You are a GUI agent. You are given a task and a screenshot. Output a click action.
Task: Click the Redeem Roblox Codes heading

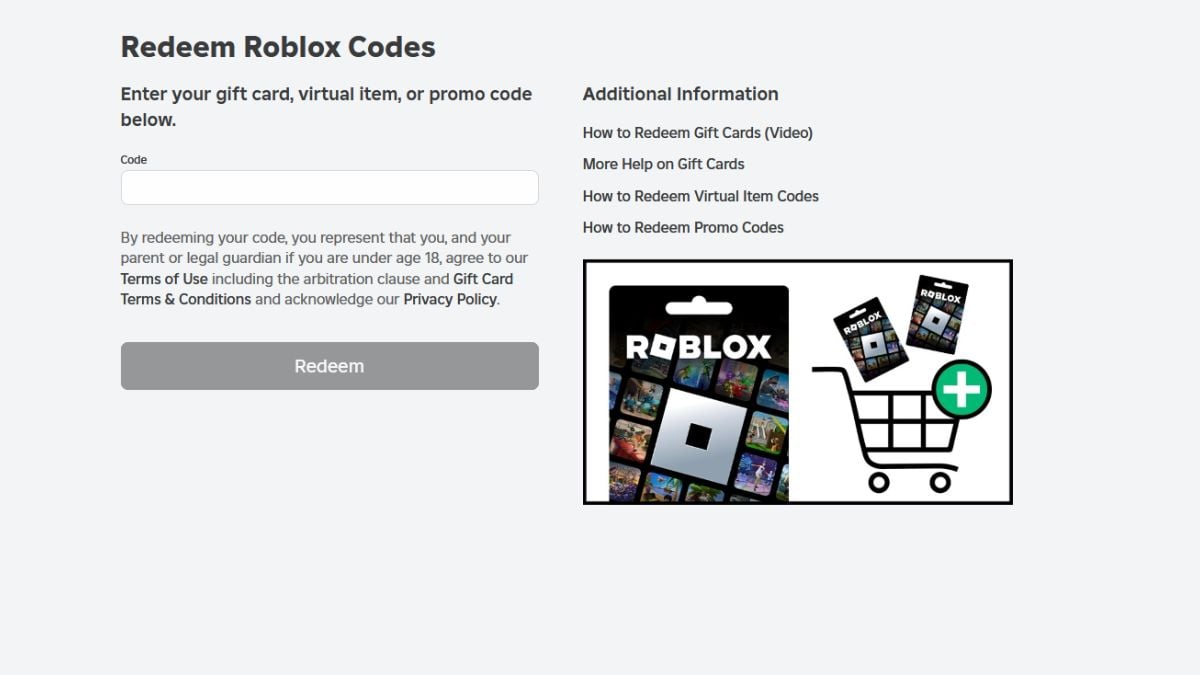click(278, 47)
